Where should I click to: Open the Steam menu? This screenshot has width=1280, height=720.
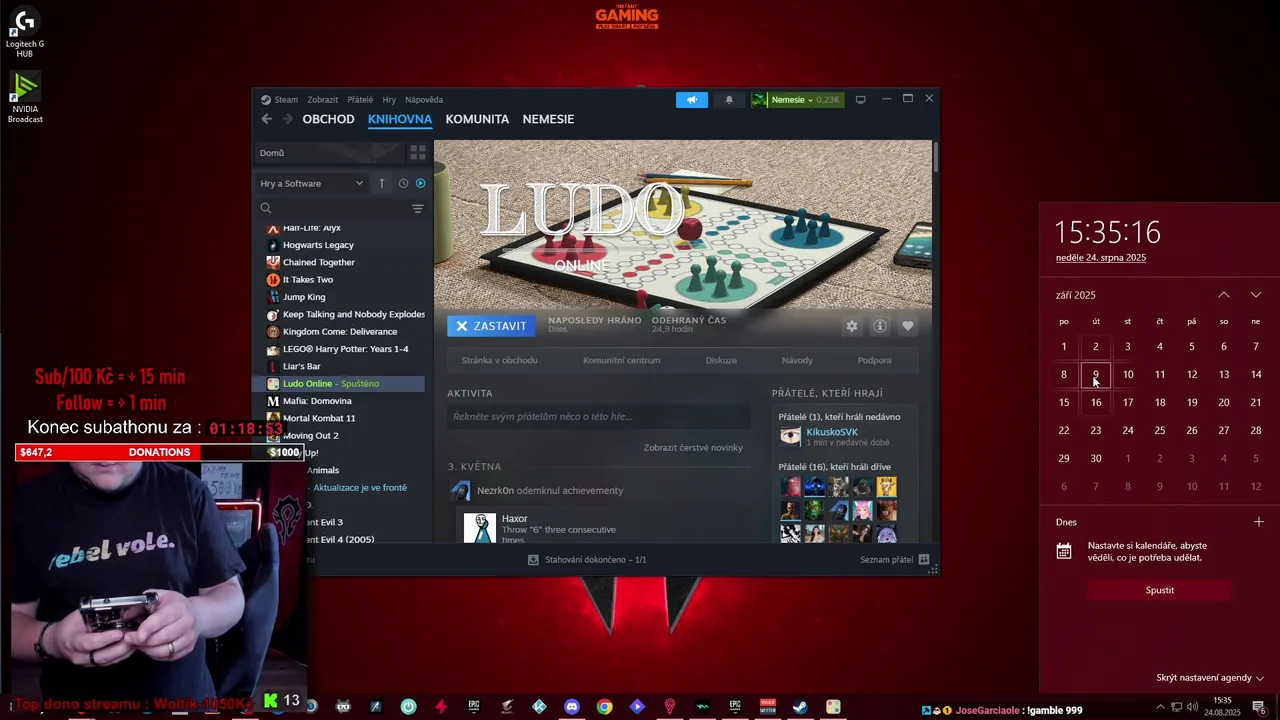(286, 100)
